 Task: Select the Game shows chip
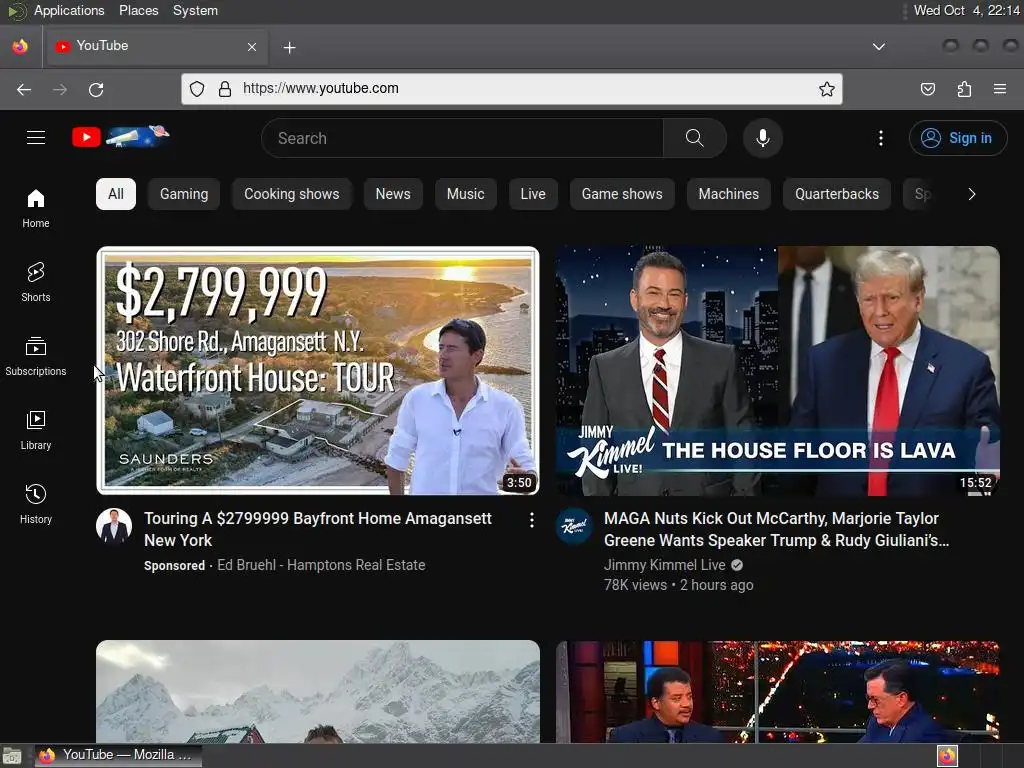tap(622, 194)
